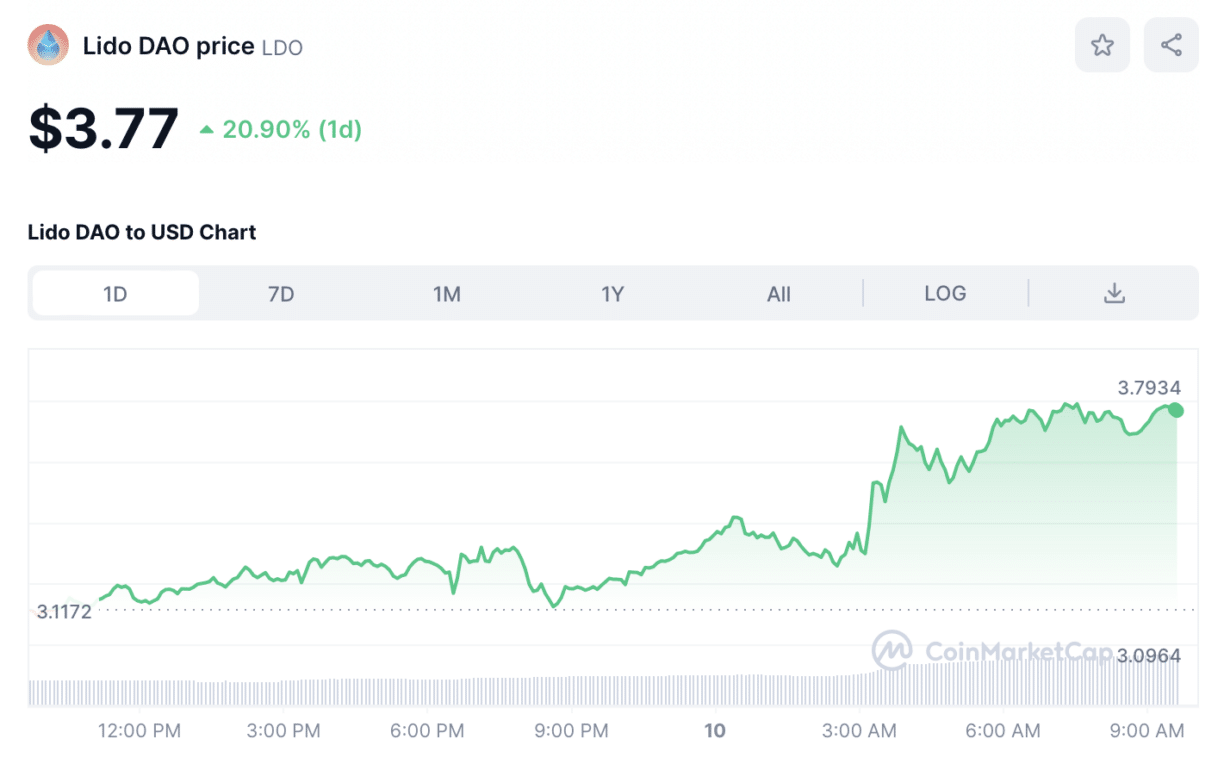Toggle LOG scale on chart
1224x764 pixels.
click(945, 293)
